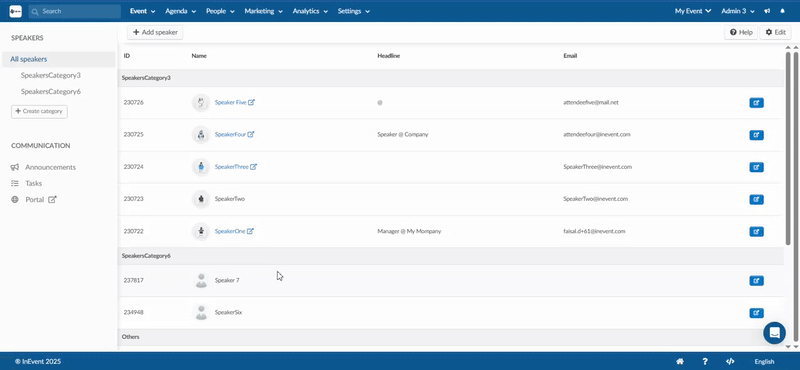
Task: Click the Add speaker button
Action: pyautogui.click(x=155, y=32)
